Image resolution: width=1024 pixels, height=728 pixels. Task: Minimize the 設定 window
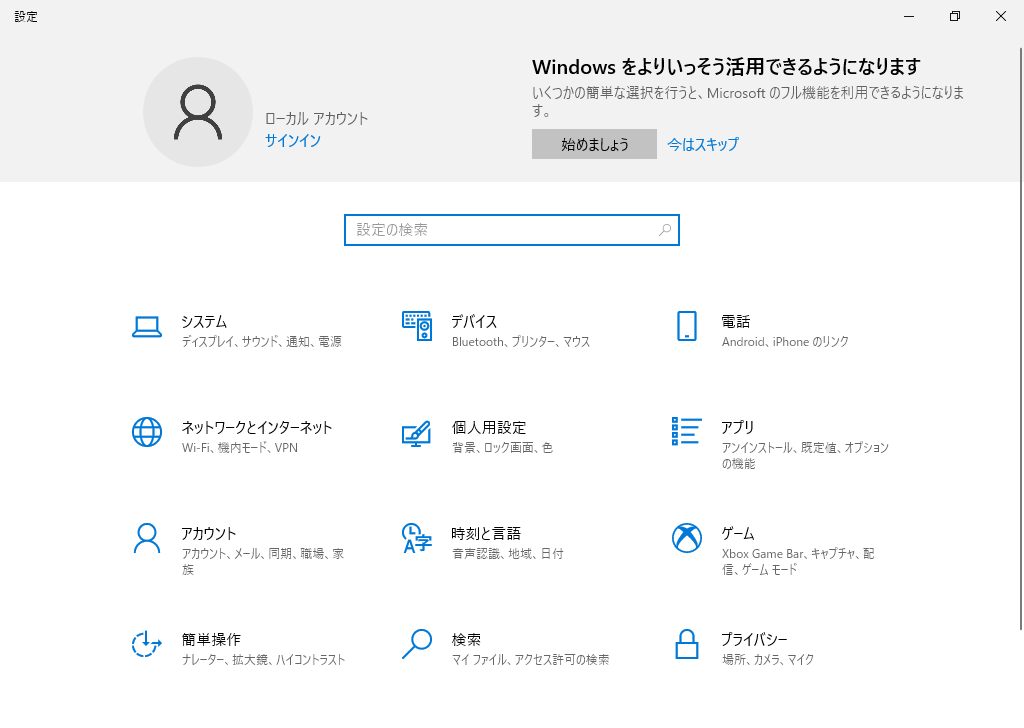click(x=908, y=16)
